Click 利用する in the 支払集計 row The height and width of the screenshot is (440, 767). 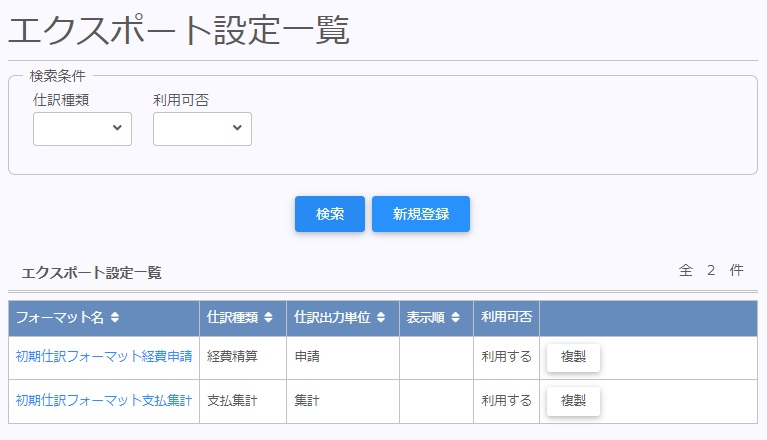[506, 401]
